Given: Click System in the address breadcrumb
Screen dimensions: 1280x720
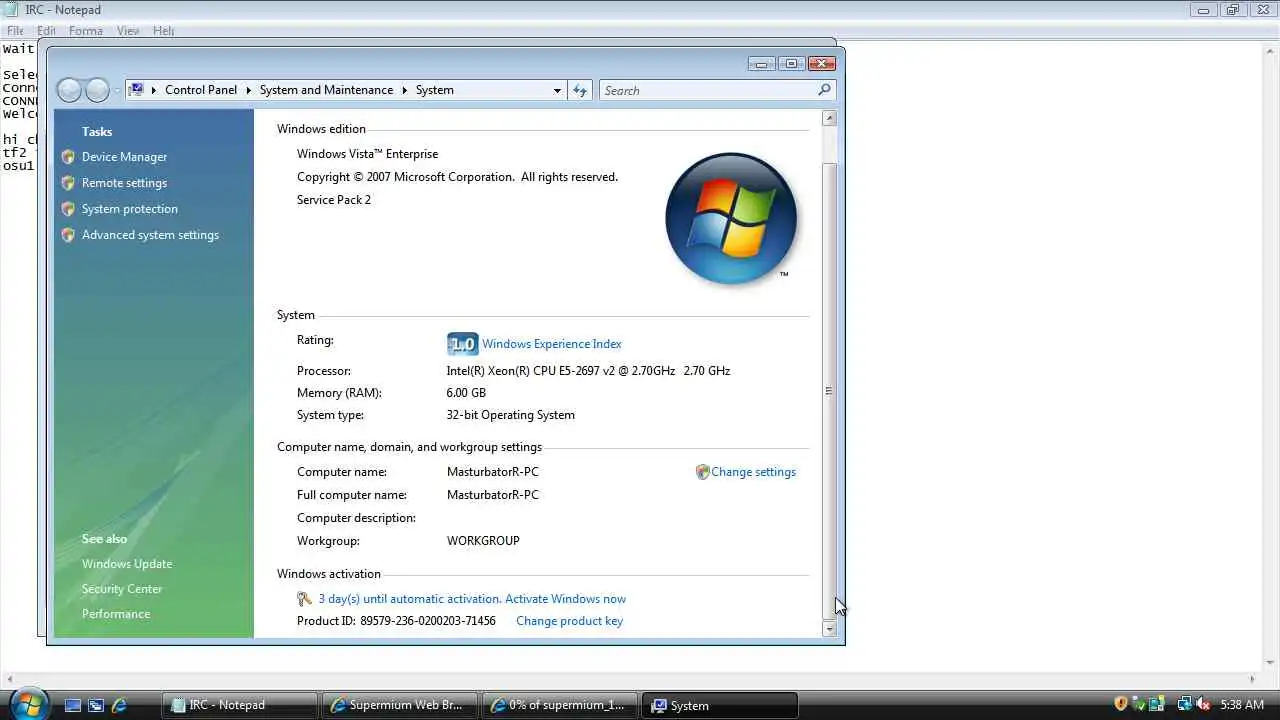Looking at the screenshot, I should point(434,90).
